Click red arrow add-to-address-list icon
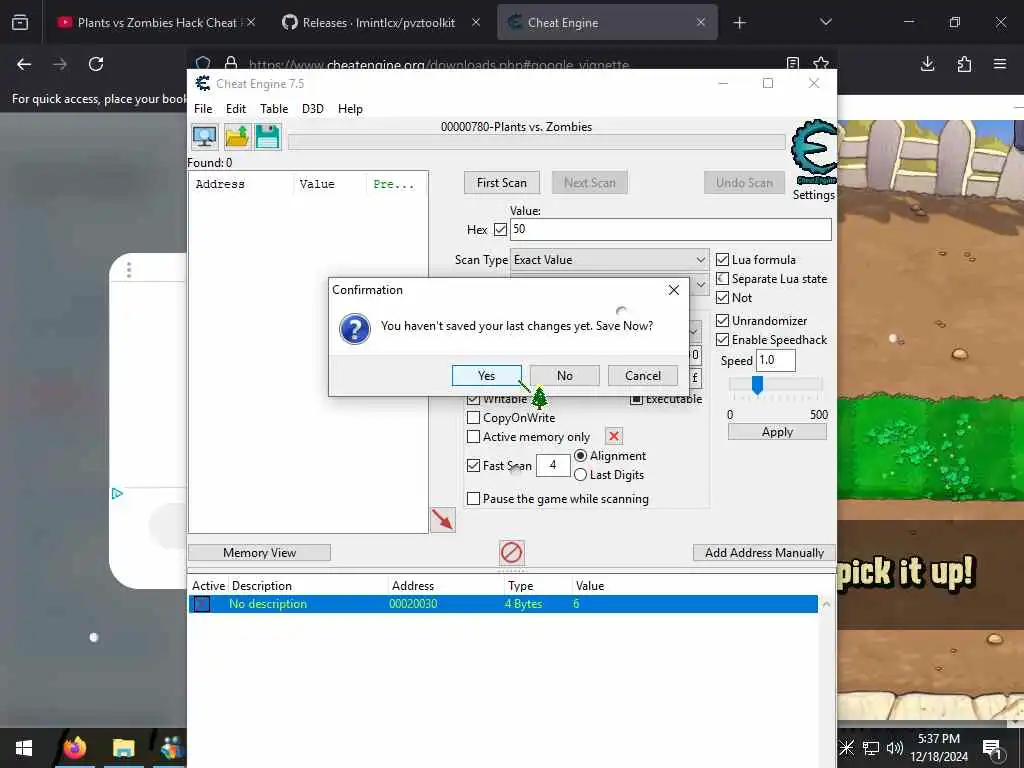This screenshot has width=1024, height=768. 443,520
